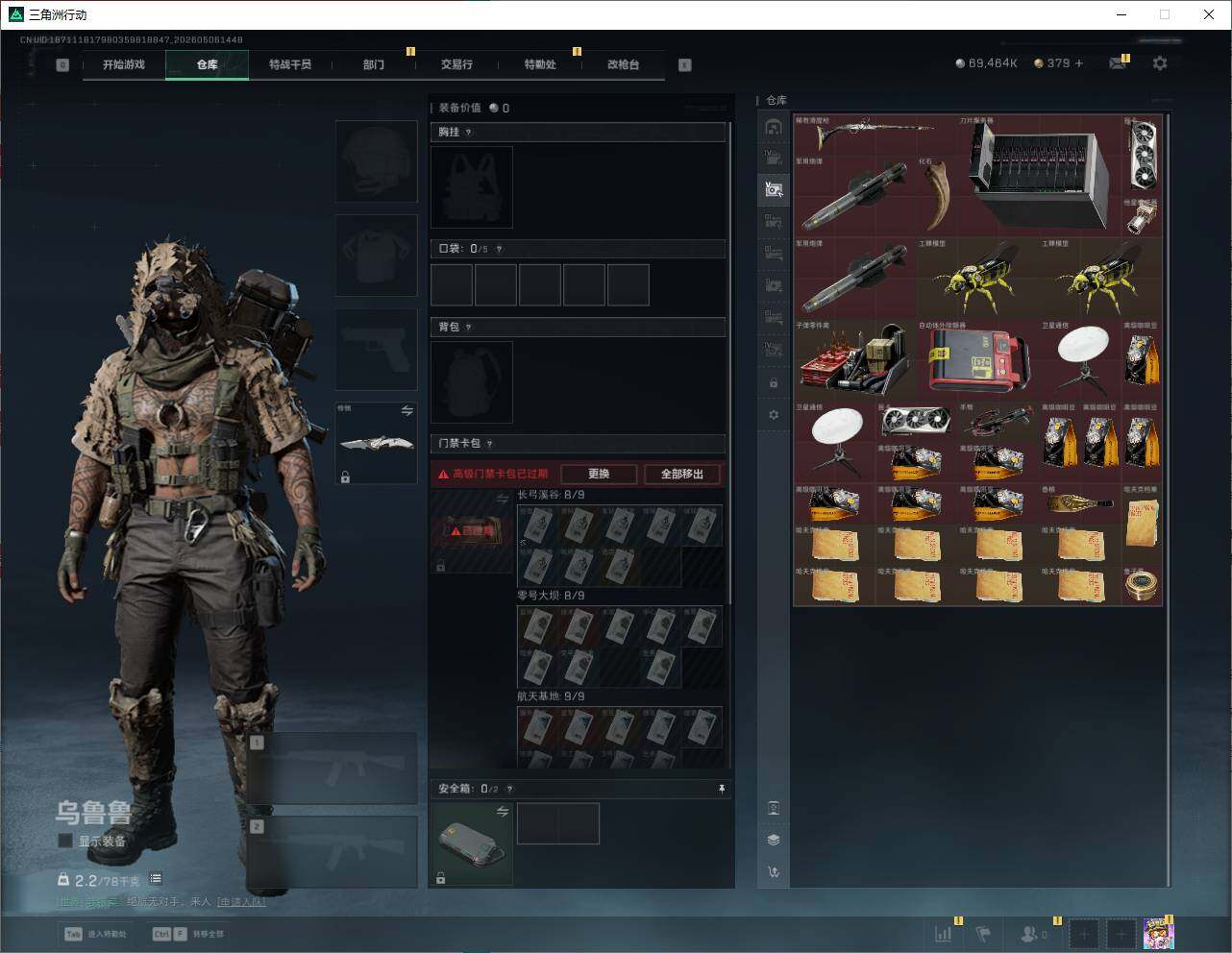The image size is (1232, 953).
Task: Select the 香槟 bottle item
Action: coord(1079,503)
